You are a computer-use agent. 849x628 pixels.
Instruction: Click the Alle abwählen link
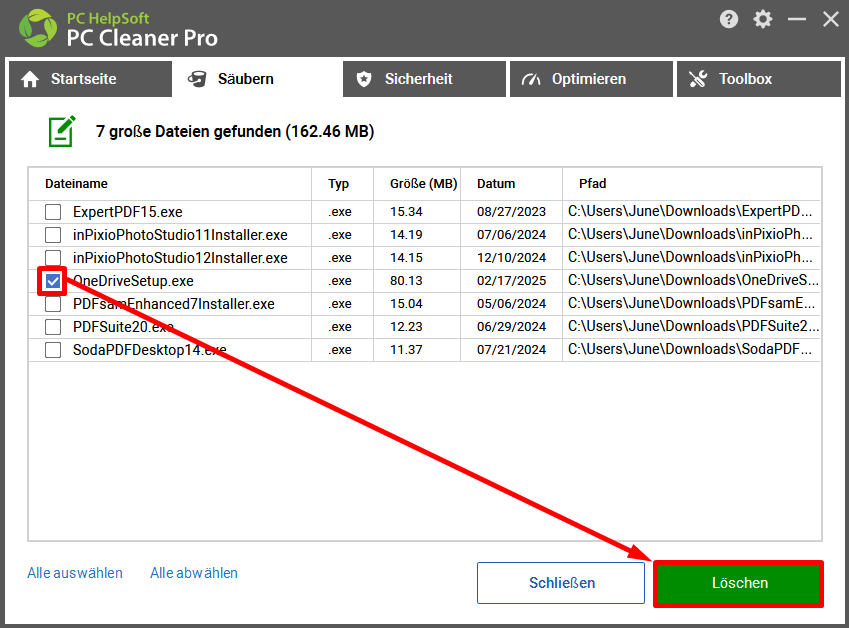pos(194,573)
